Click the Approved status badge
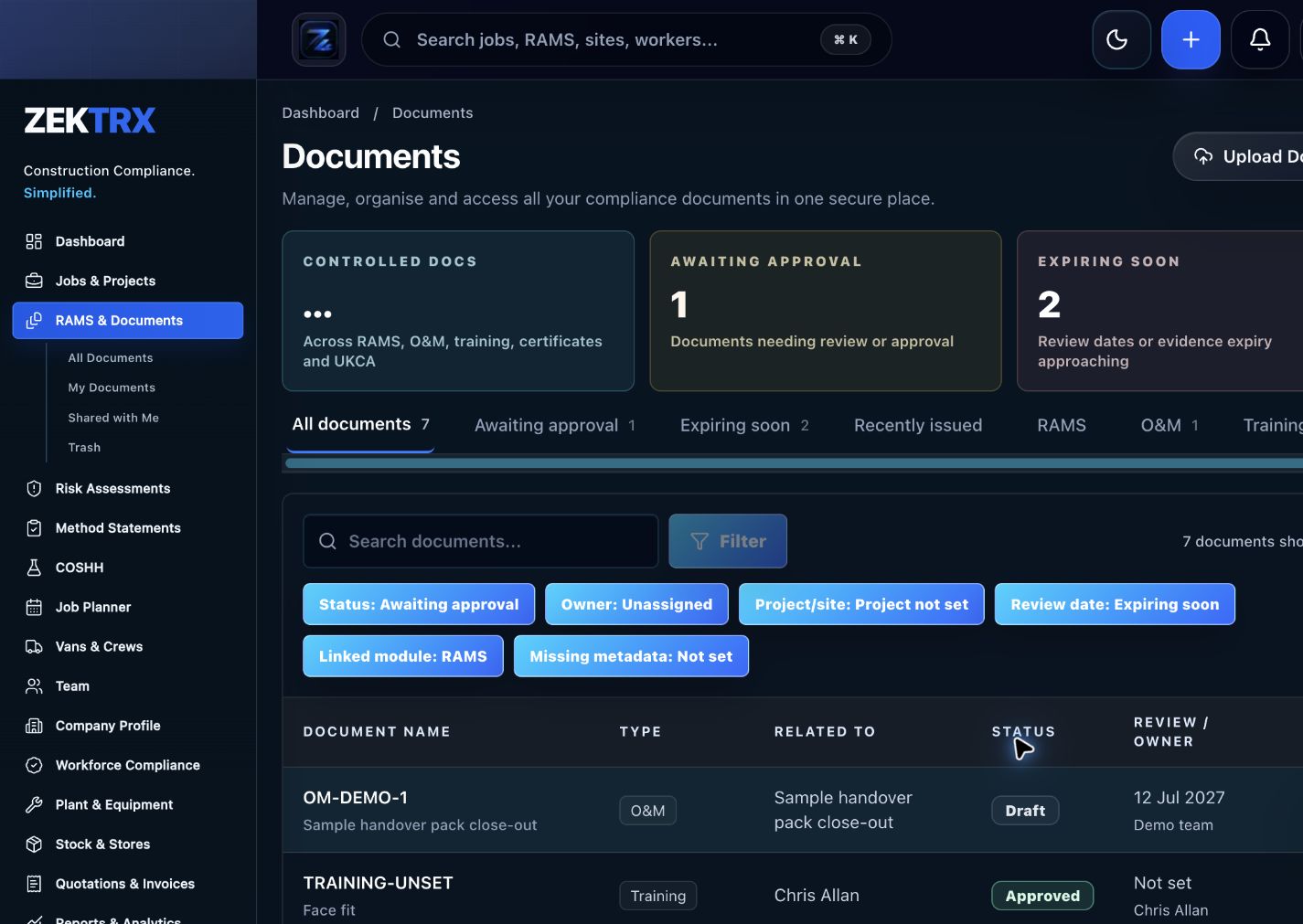Image resolution: width=1303 pixels, height=924 pixels. tap(1042, 896)
